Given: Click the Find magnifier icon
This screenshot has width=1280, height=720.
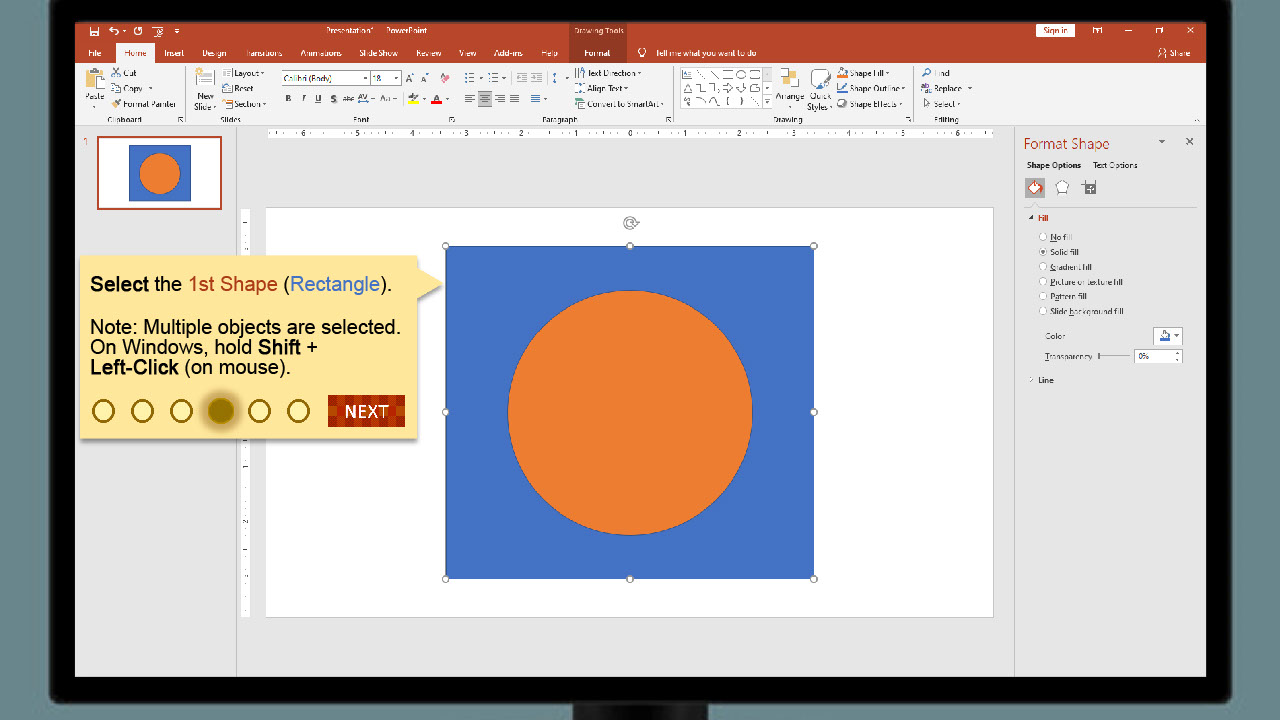Looking at the screenshot, I should tap(927, 73).
